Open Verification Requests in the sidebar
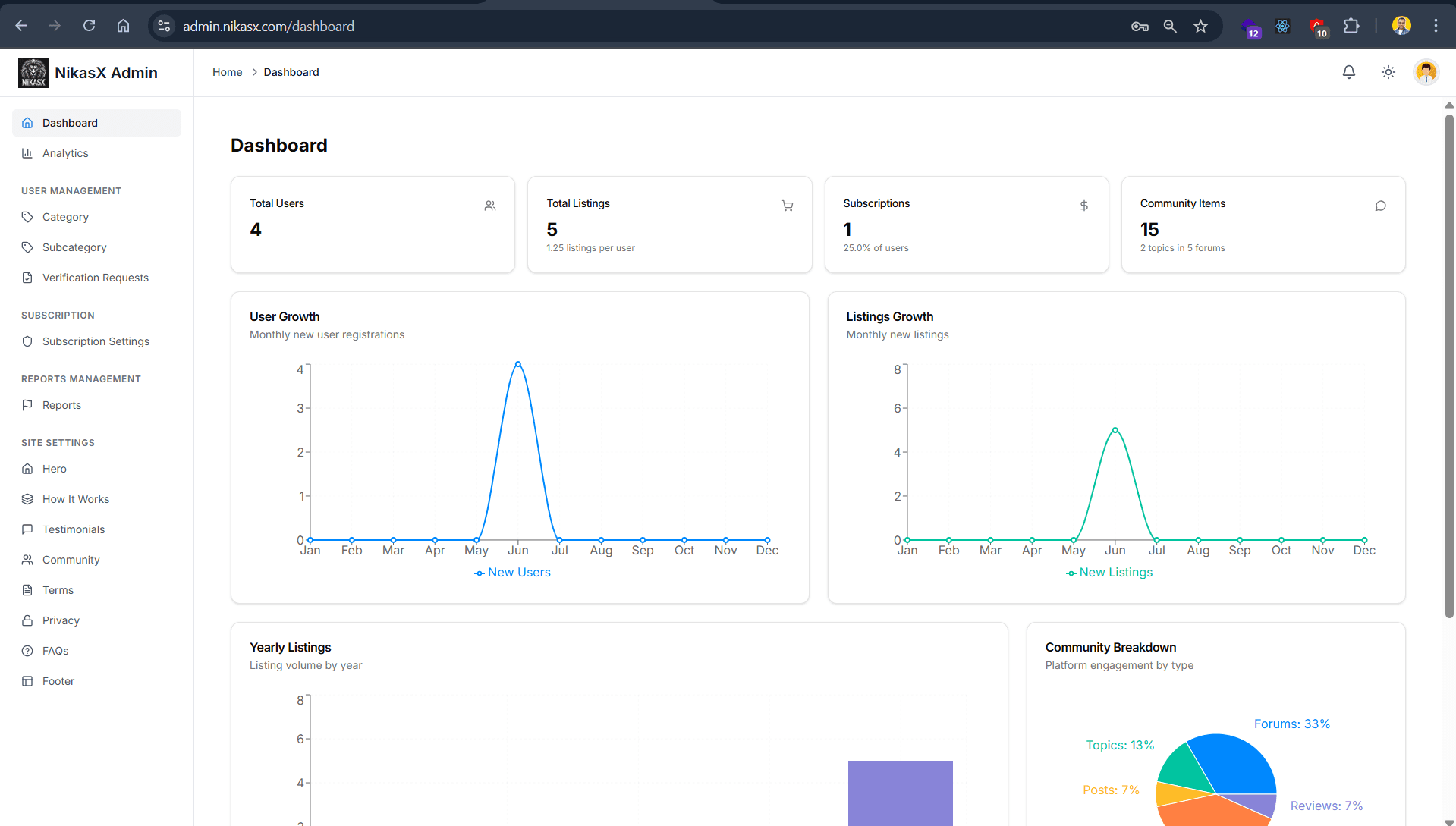The width and height of the screenshot is (1456, 826). (96, 278)
